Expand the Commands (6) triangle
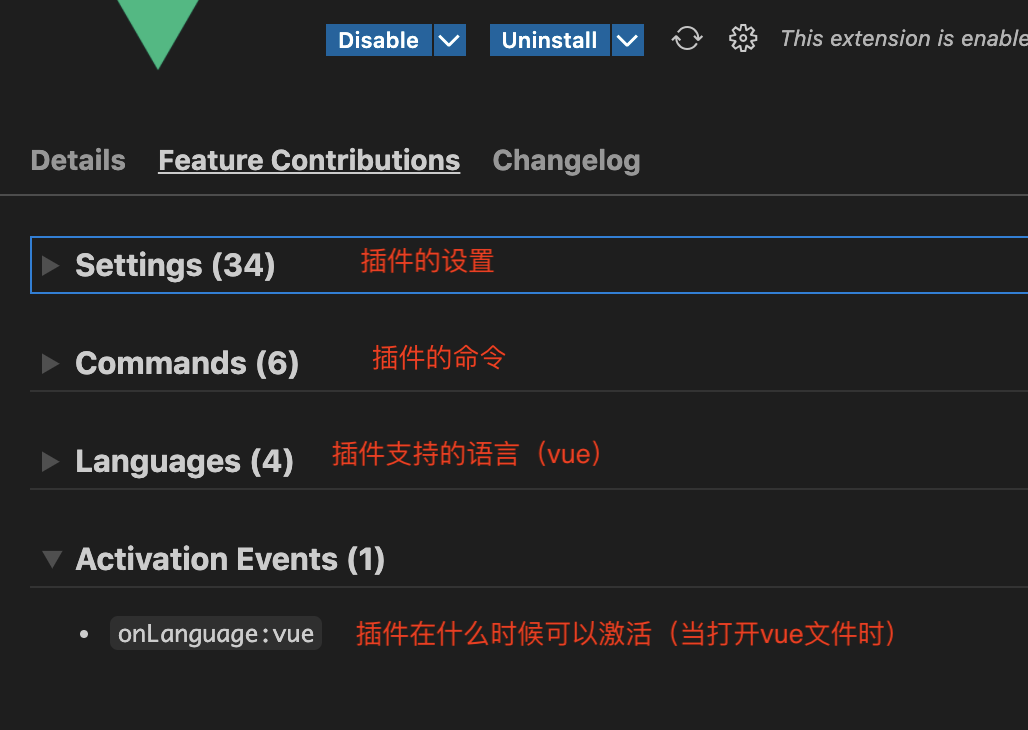Image resolution: width=1028 pixels, height=730 pixels. [50, 363]
